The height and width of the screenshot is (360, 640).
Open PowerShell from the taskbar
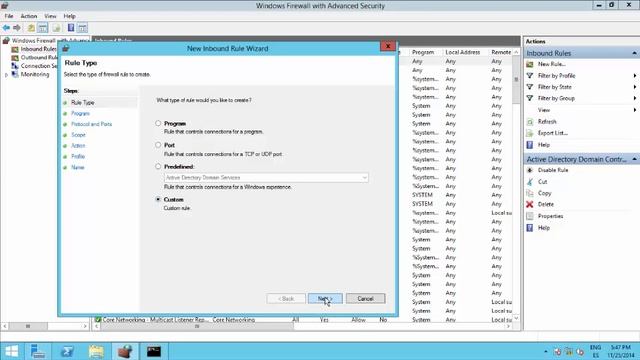coord(67,351)
